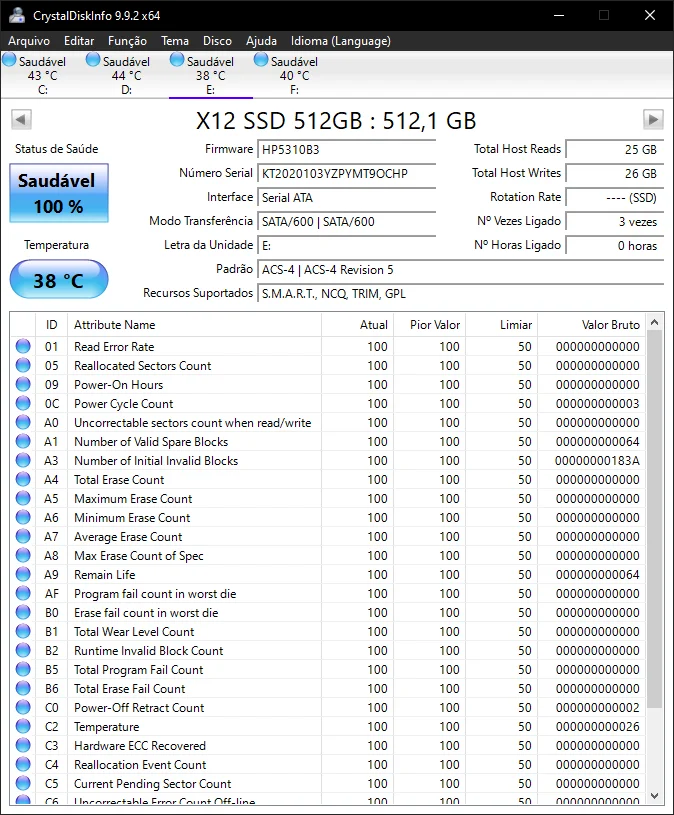Click the Atual column header
Image resolution: width=674 pixels, height=815 pixels.
pyautogui.click(x=358, y=325)
